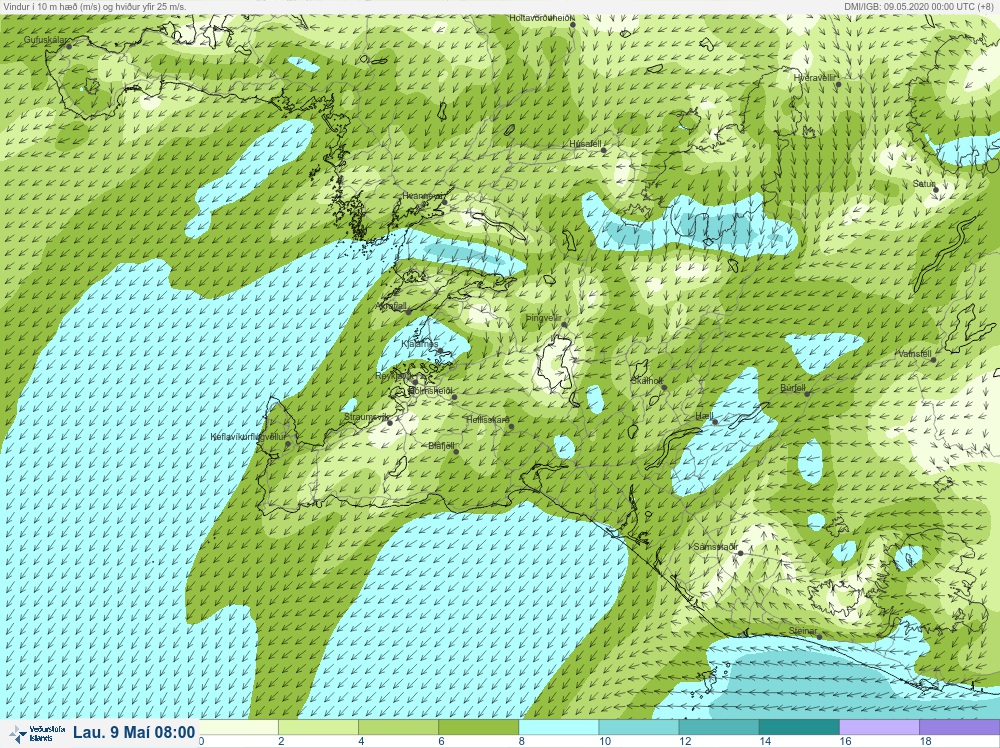Click the Straumsvík station marker
This screenshot has height=748, width=1000.
390,423
